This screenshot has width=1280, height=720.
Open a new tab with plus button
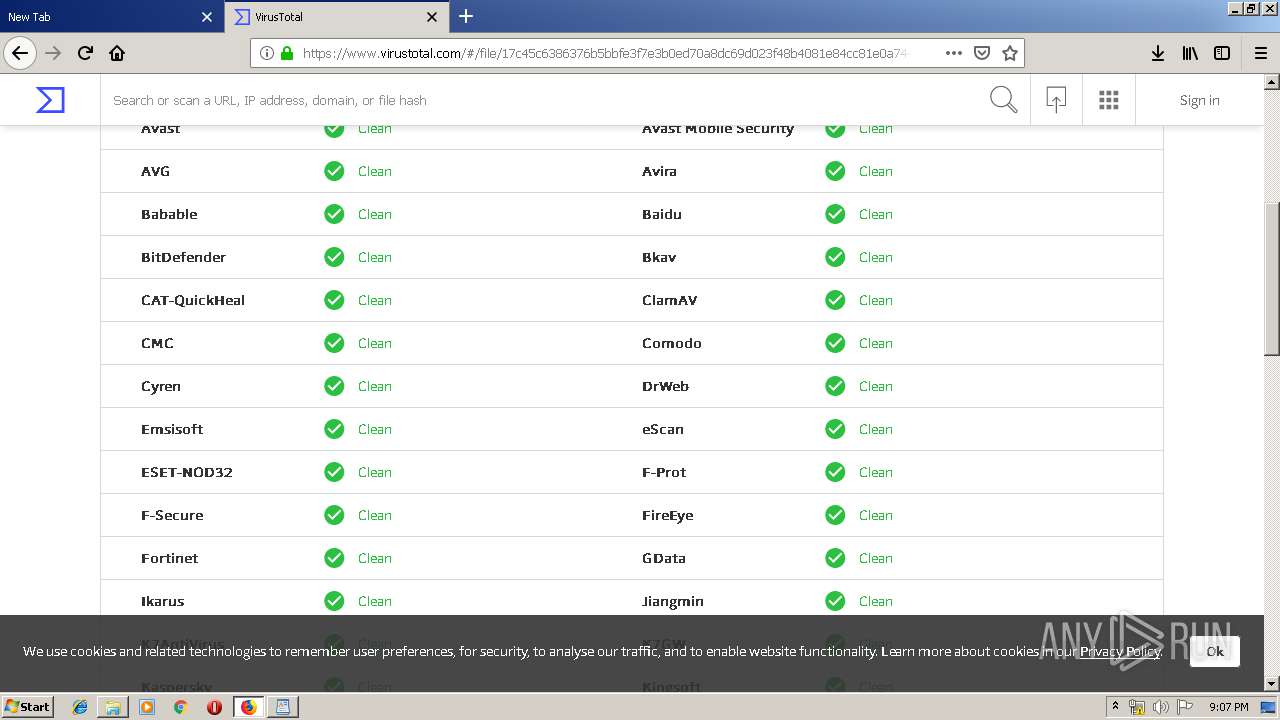tap(466, 16)
